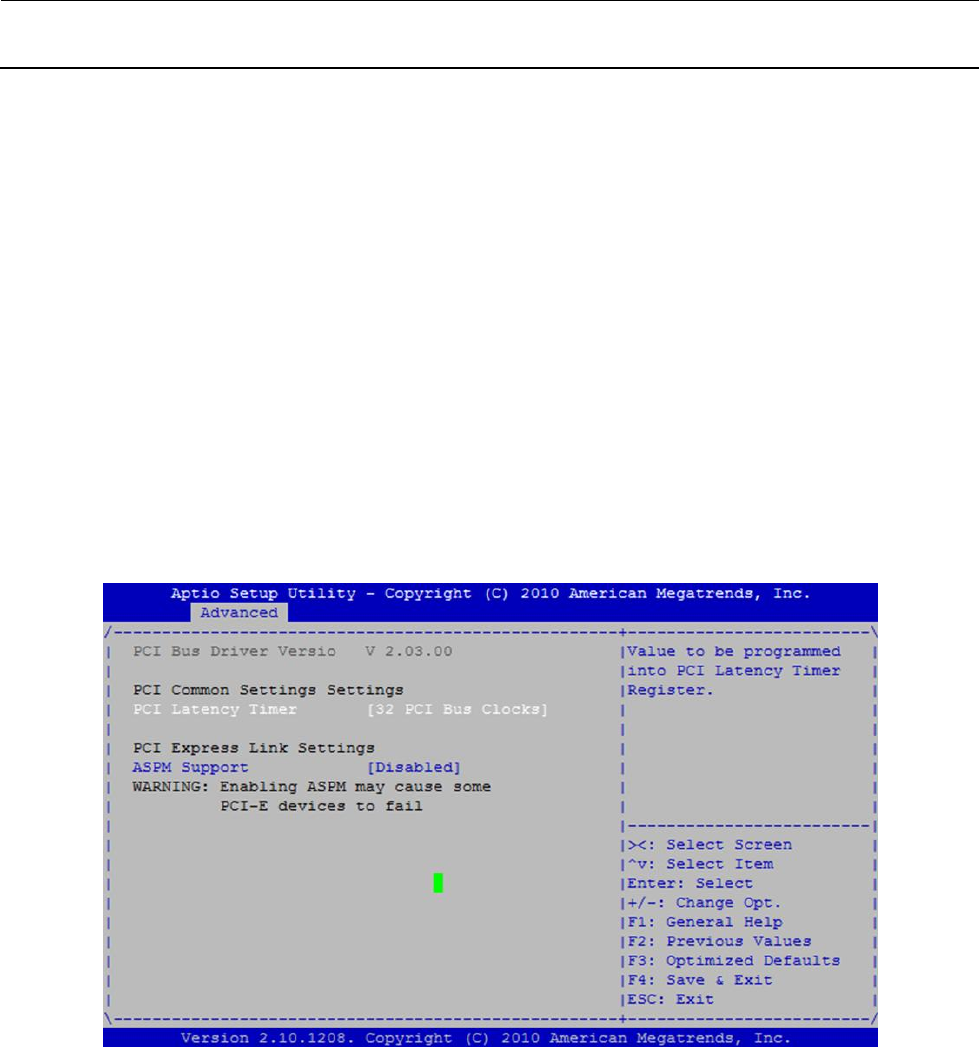Click the 'F3: Optimized Defaults' hint

(x=734, y=961)
